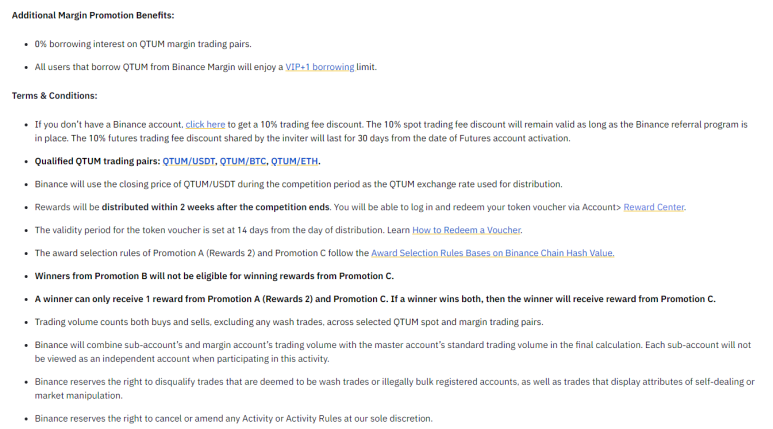Image resolution: width=773 pixels, height=429 pixels.
Task: Click the closing price of QTUM/USDT sentence
Action: pyautogui.click(x=298, y=184)
